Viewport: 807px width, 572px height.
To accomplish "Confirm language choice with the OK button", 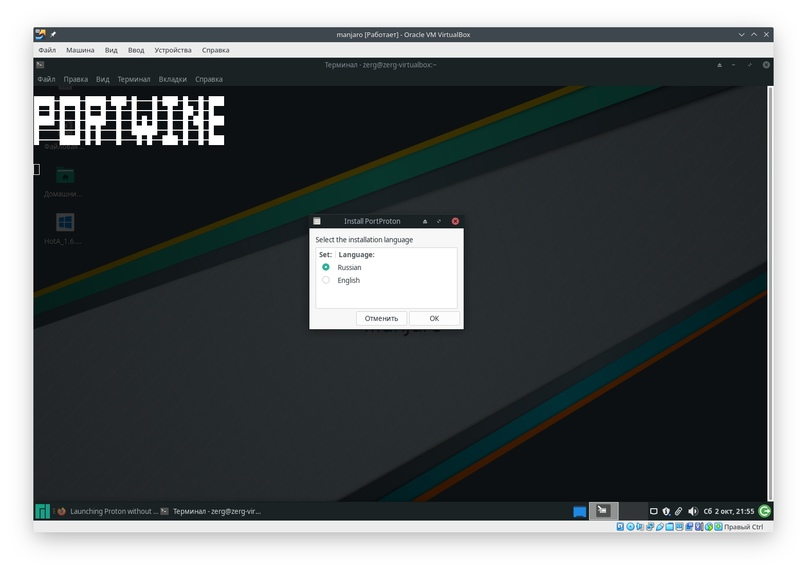I will point(434,318).
